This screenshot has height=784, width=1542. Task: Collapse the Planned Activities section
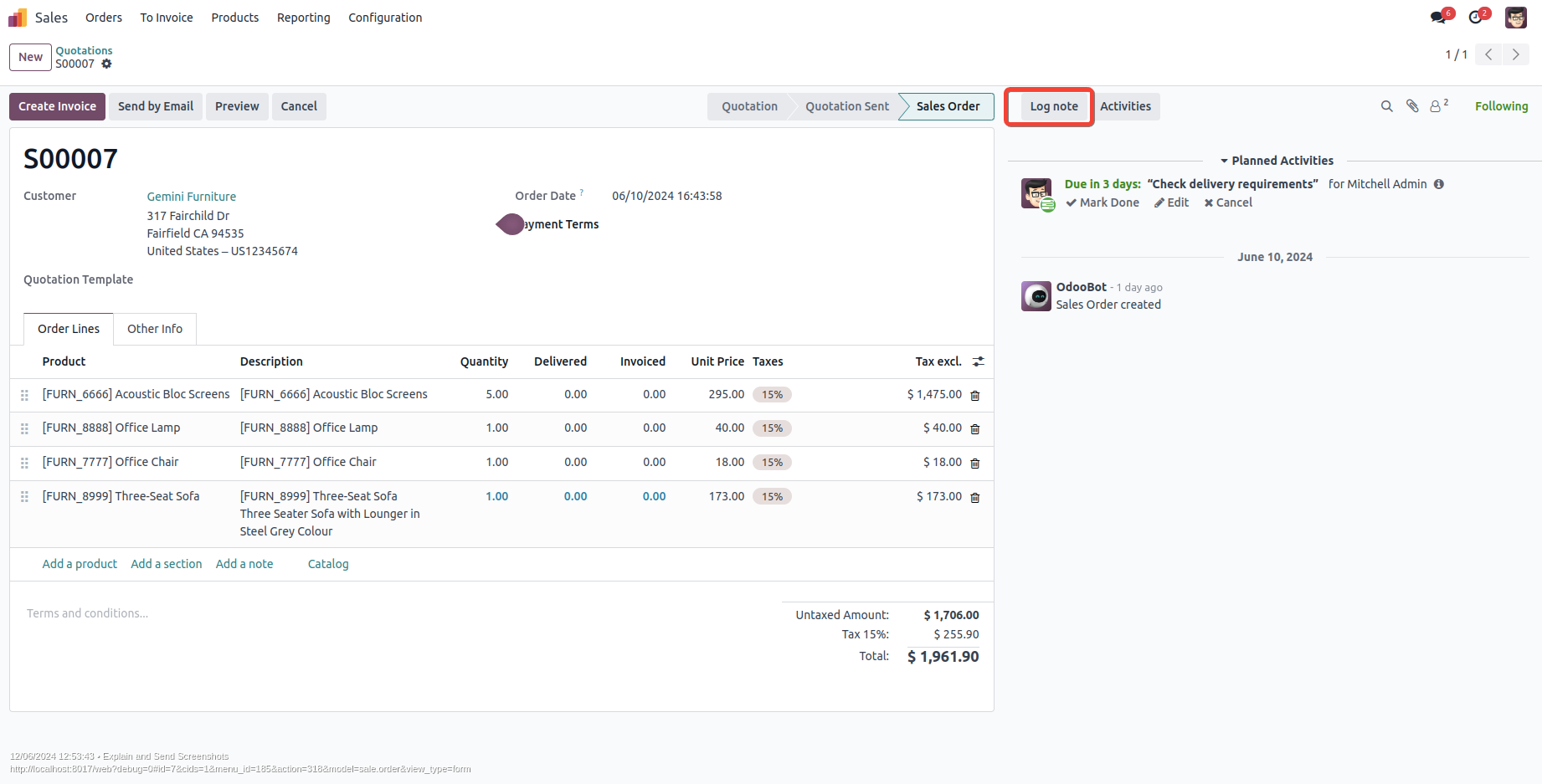[x=1277, y=161]
